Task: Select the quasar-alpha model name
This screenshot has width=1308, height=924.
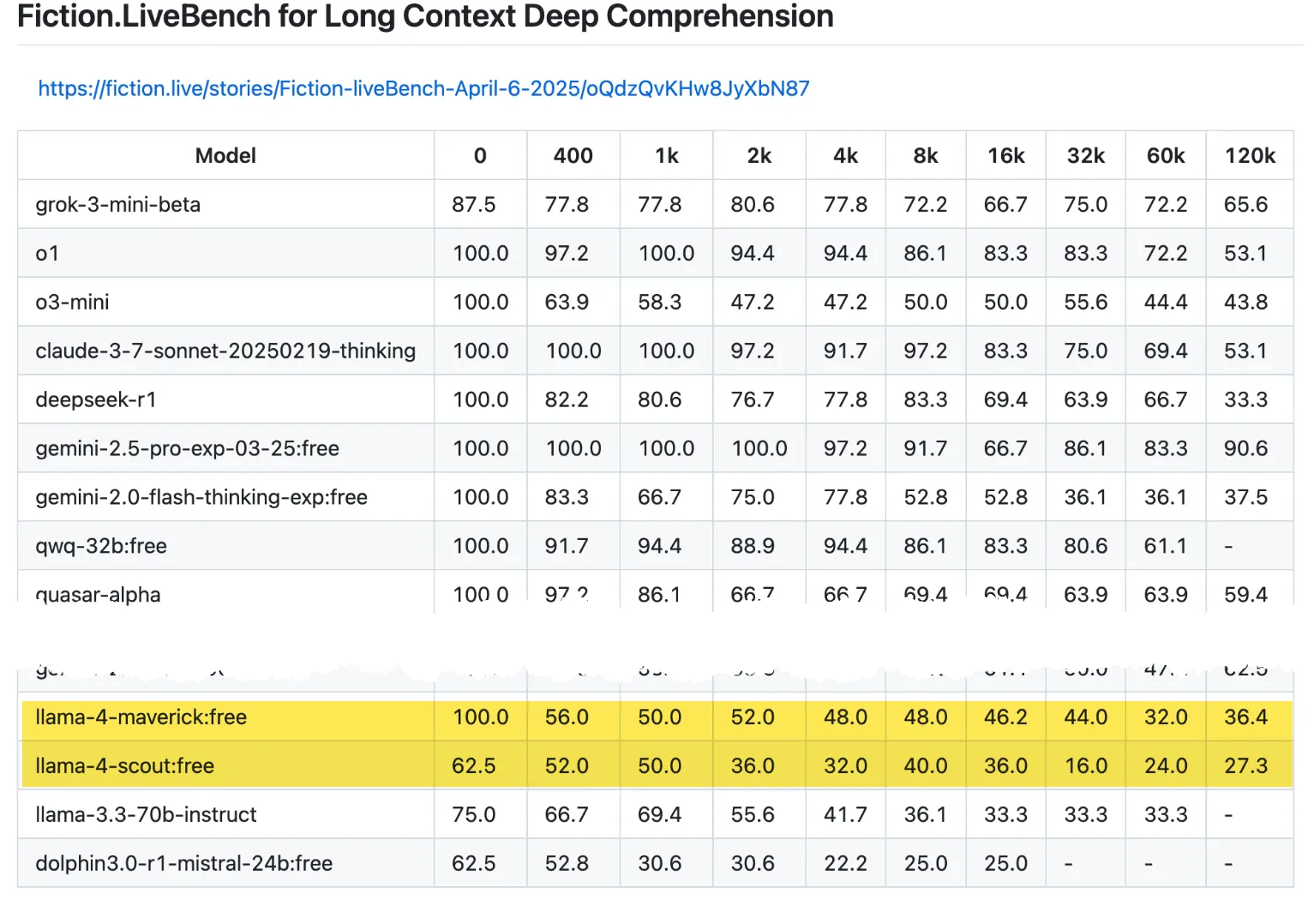Action: tap(98, 594)
